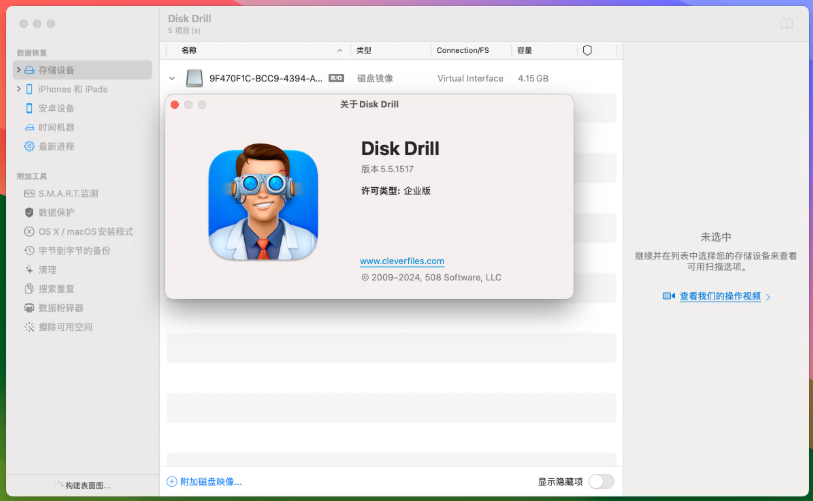Select the storage devices drive icon in the sidebar

point(29,70)
